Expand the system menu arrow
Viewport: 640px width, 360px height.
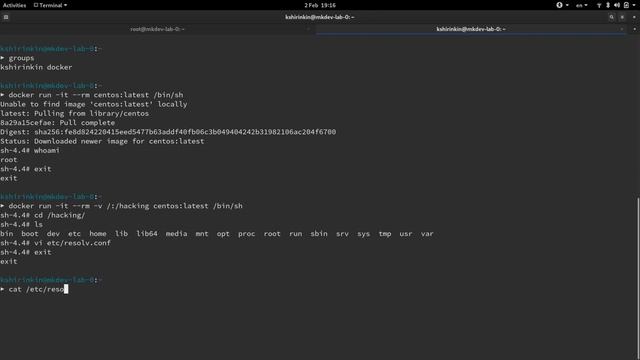click(634, 5)
